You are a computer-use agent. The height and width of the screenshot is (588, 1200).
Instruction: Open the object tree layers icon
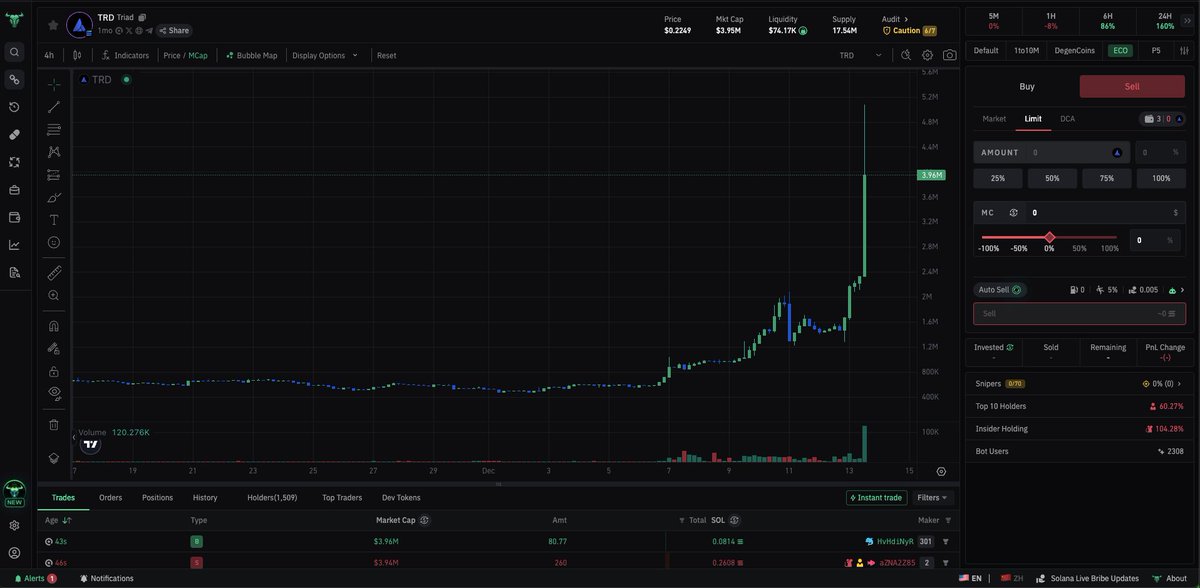pyautogui.click(x=54, y=458)
